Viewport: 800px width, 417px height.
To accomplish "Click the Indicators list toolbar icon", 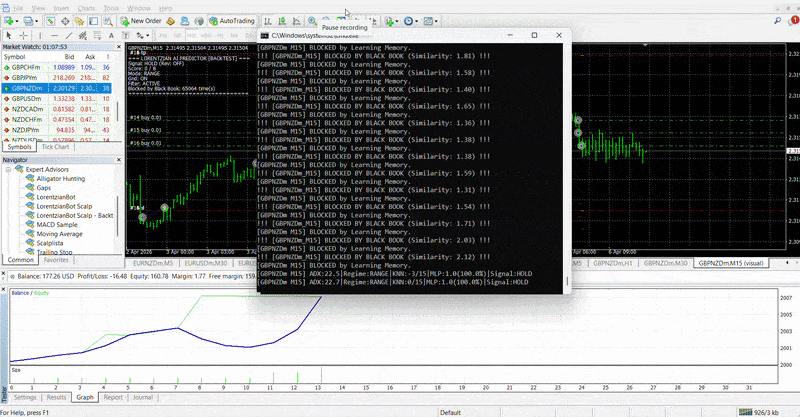I will pyautogui.click(x=389, y=21).
